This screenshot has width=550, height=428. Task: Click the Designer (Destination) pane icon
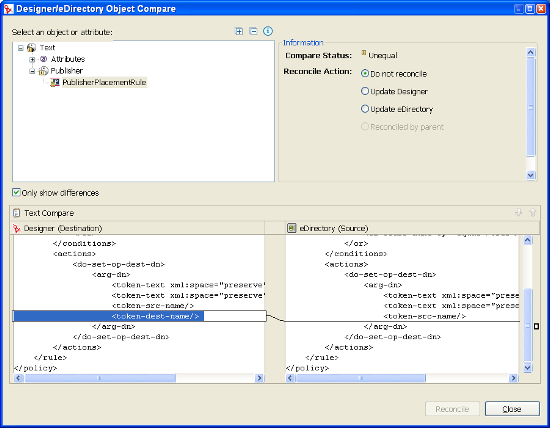point(16,228)
